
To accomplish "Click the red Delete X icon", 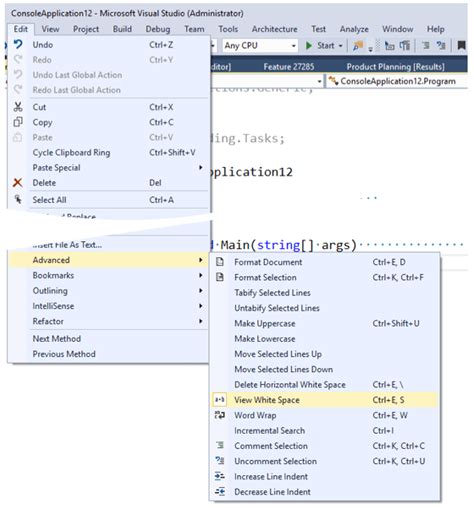I will [x=18, y=183].
